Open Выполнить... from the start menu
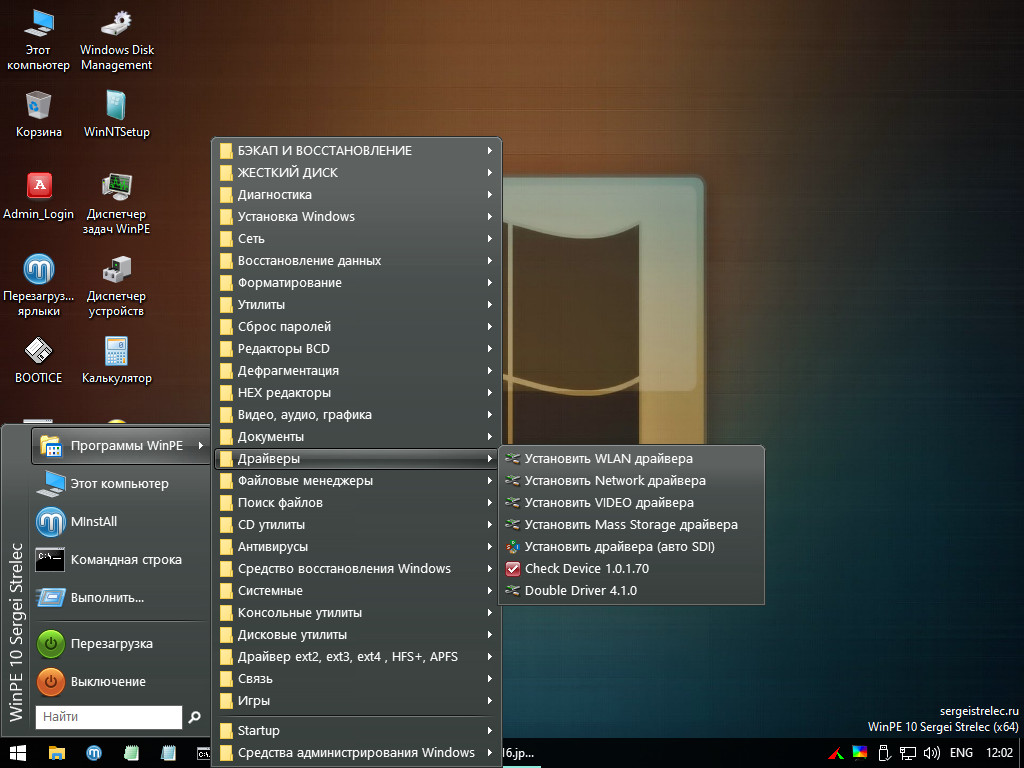Viewport: 1024px width, 768px height. coord(122,598)
